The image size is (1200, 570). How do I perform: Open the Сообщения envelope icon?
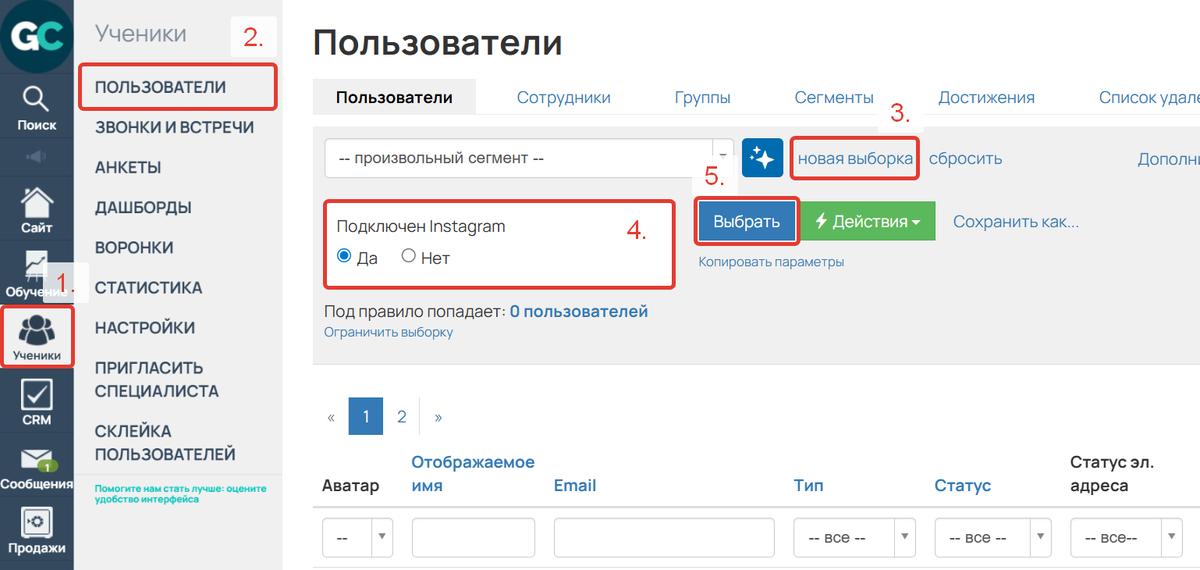pos(36,469)
